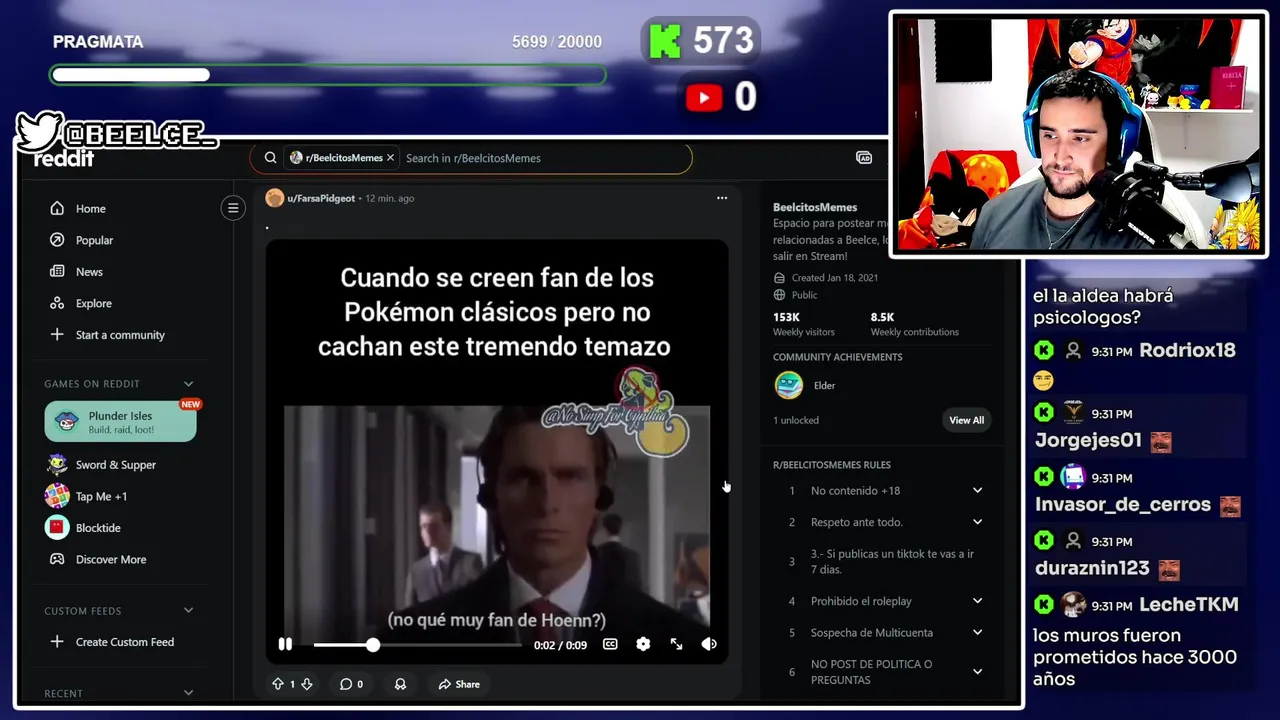Click the Reddit logo
Screen dimensions: 1280x720
pyautogui.click(x=64, y=158)
